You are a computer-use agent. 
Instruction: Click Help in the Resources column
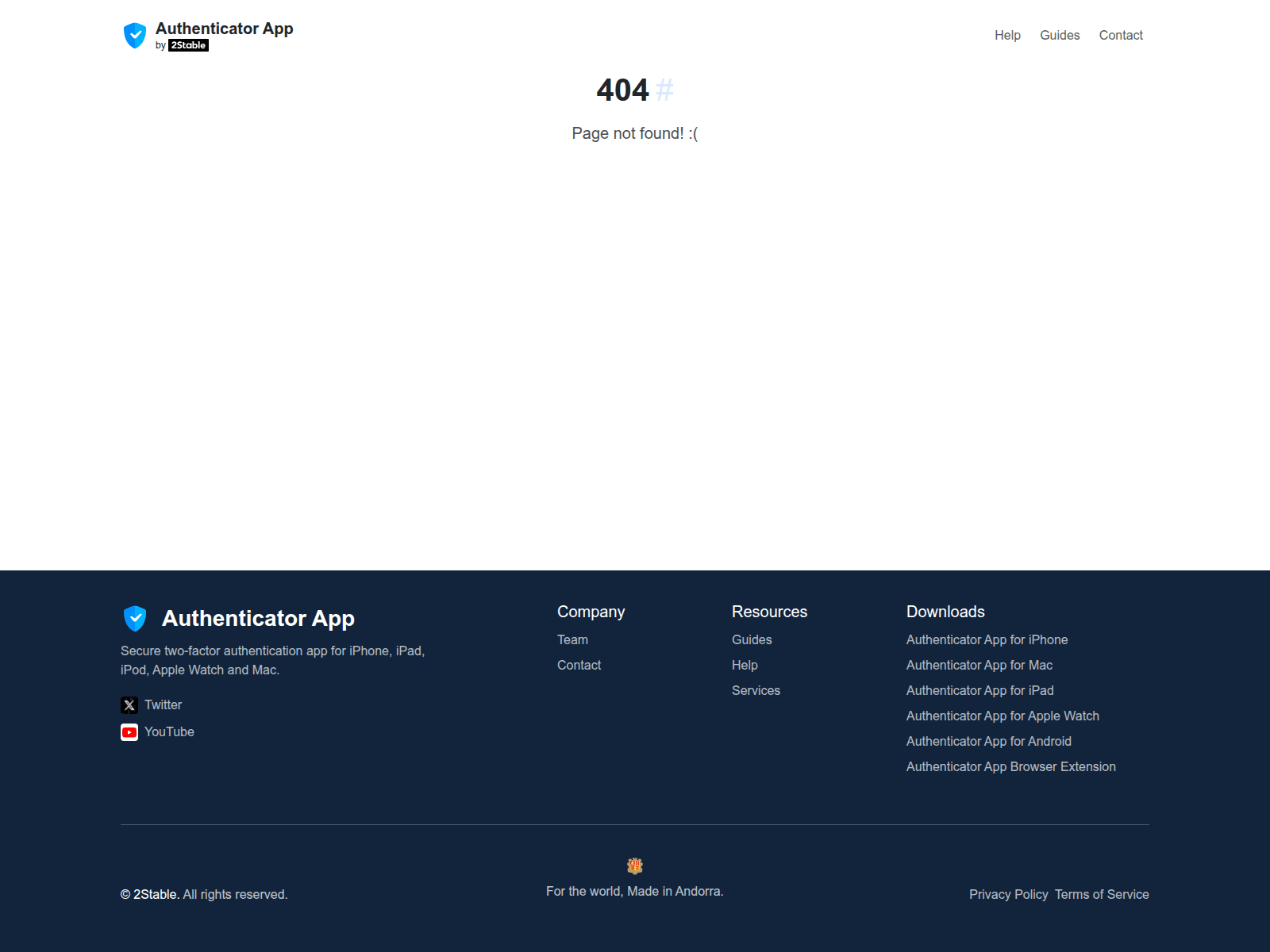pyautogui.click(x=745, y=665)
